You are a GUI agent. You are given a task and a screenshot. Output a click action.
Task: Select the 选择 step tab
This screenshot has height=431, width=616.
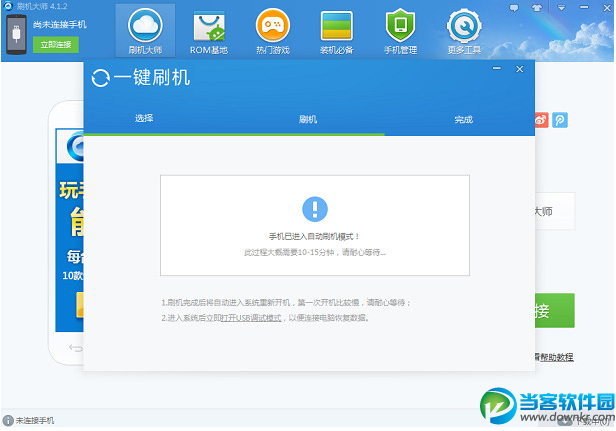144,118
